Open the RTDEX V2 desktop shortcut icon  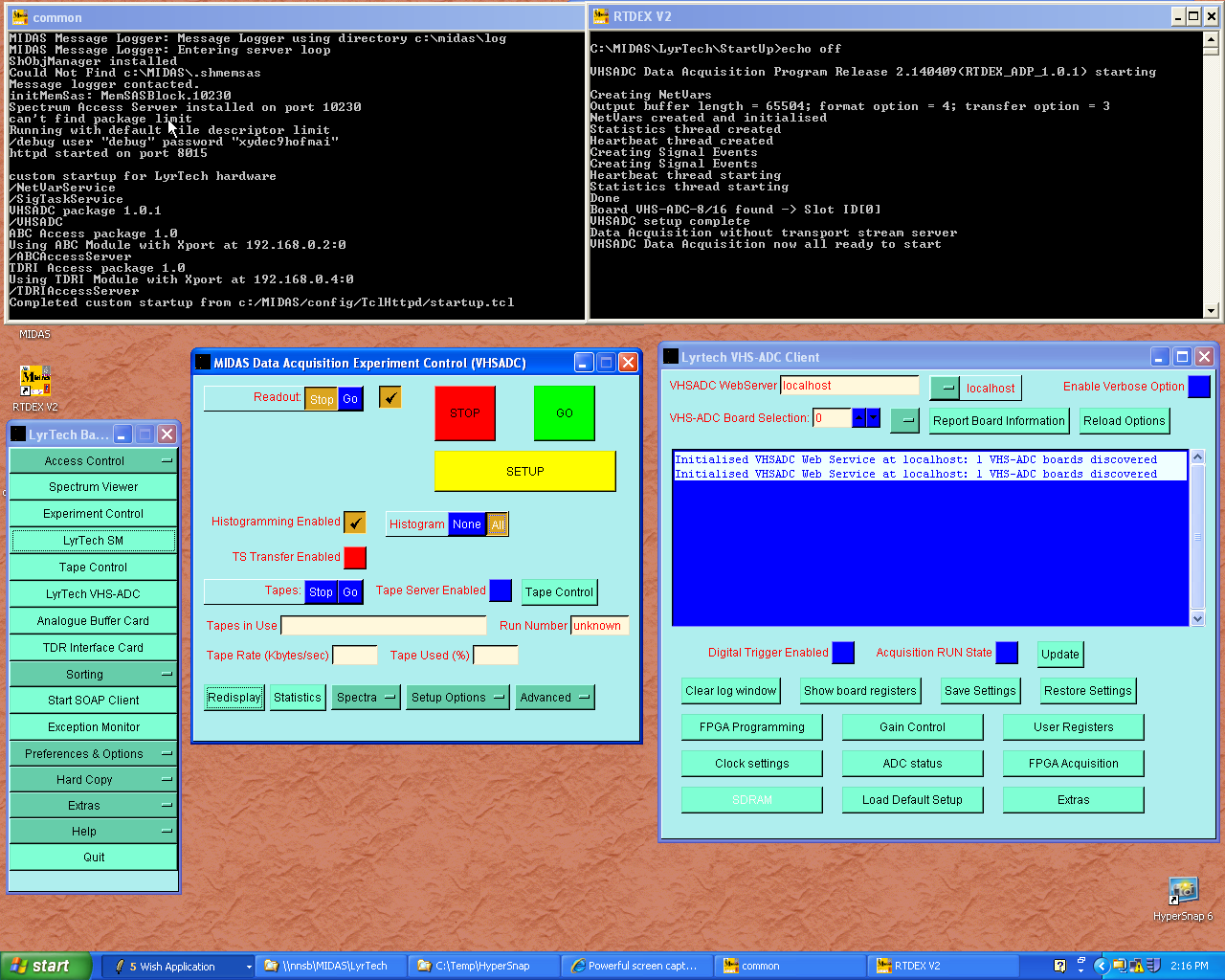(x=35, y=381)
